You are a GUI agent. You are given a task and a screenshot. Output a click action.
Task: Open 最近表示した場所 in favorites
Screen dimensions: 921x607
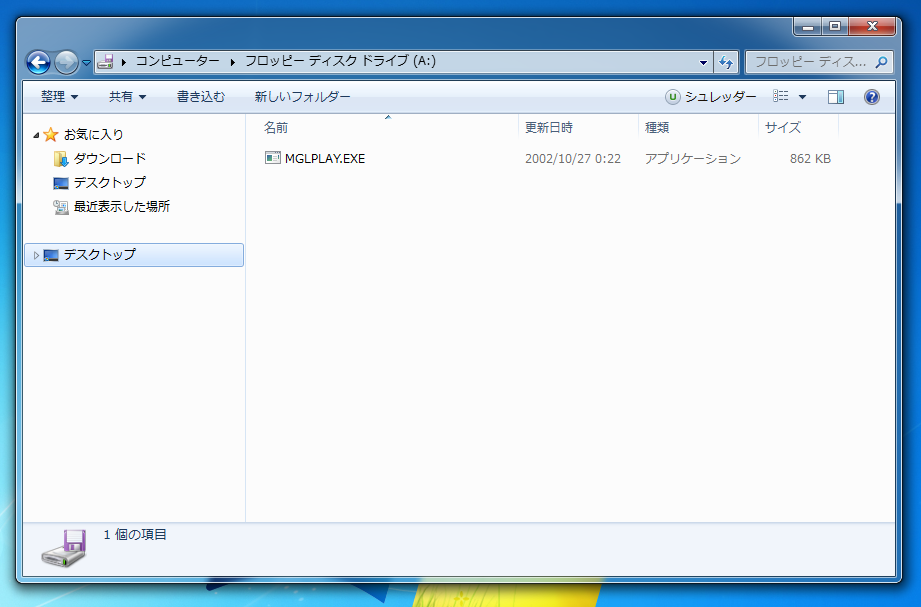122,207
